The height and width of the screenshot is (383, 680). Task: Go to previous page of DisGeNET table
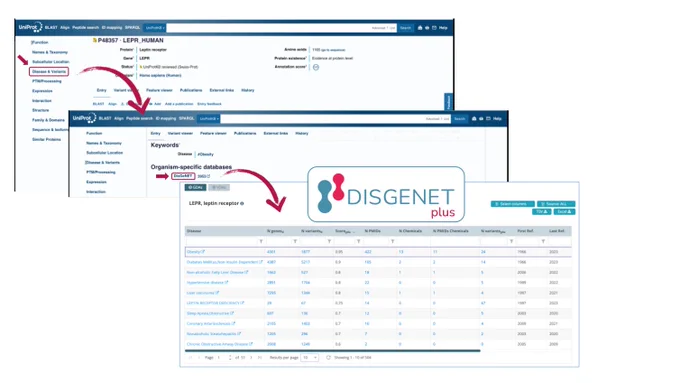[199, 357]
